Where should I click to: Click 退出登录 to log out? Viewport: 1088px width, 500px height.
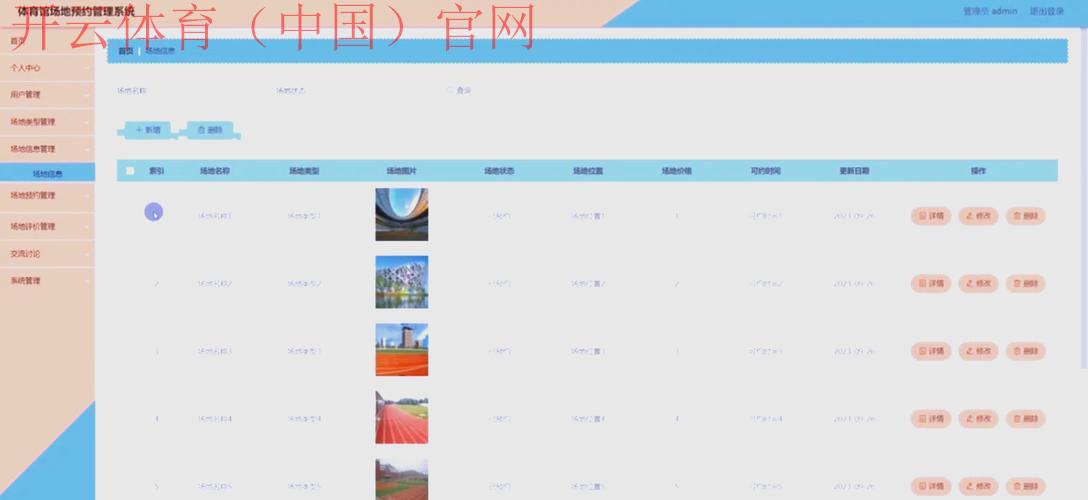[x=1046, y=11]
